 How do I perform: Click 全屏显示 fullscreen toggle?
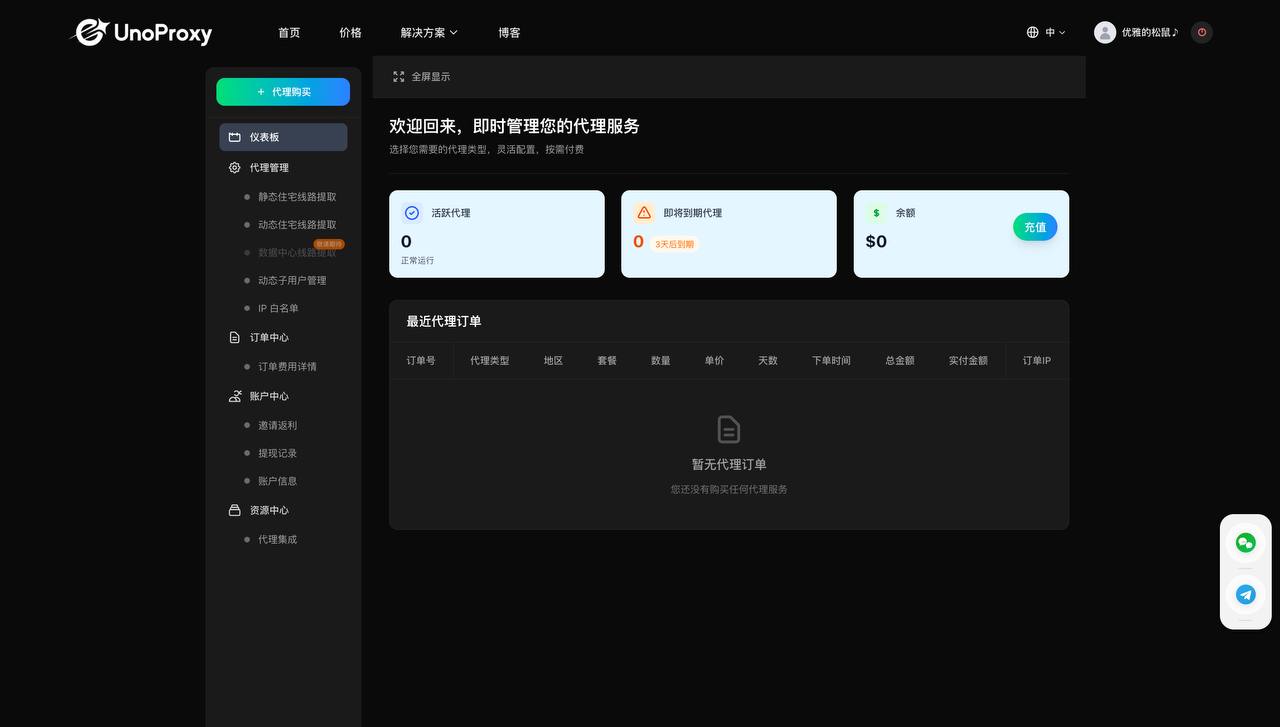pyautogui.click(x=431, y=77)
